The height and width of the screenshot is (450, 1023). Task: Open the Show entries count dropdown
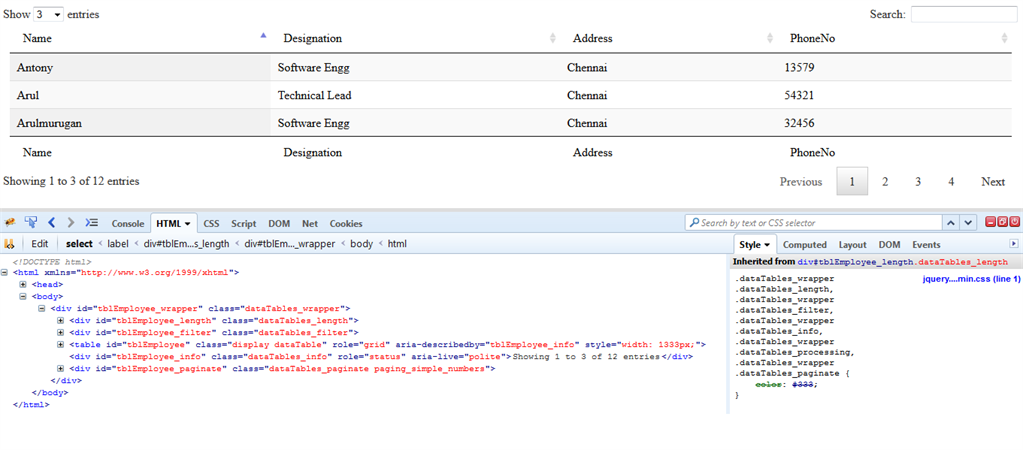[48, 15]
